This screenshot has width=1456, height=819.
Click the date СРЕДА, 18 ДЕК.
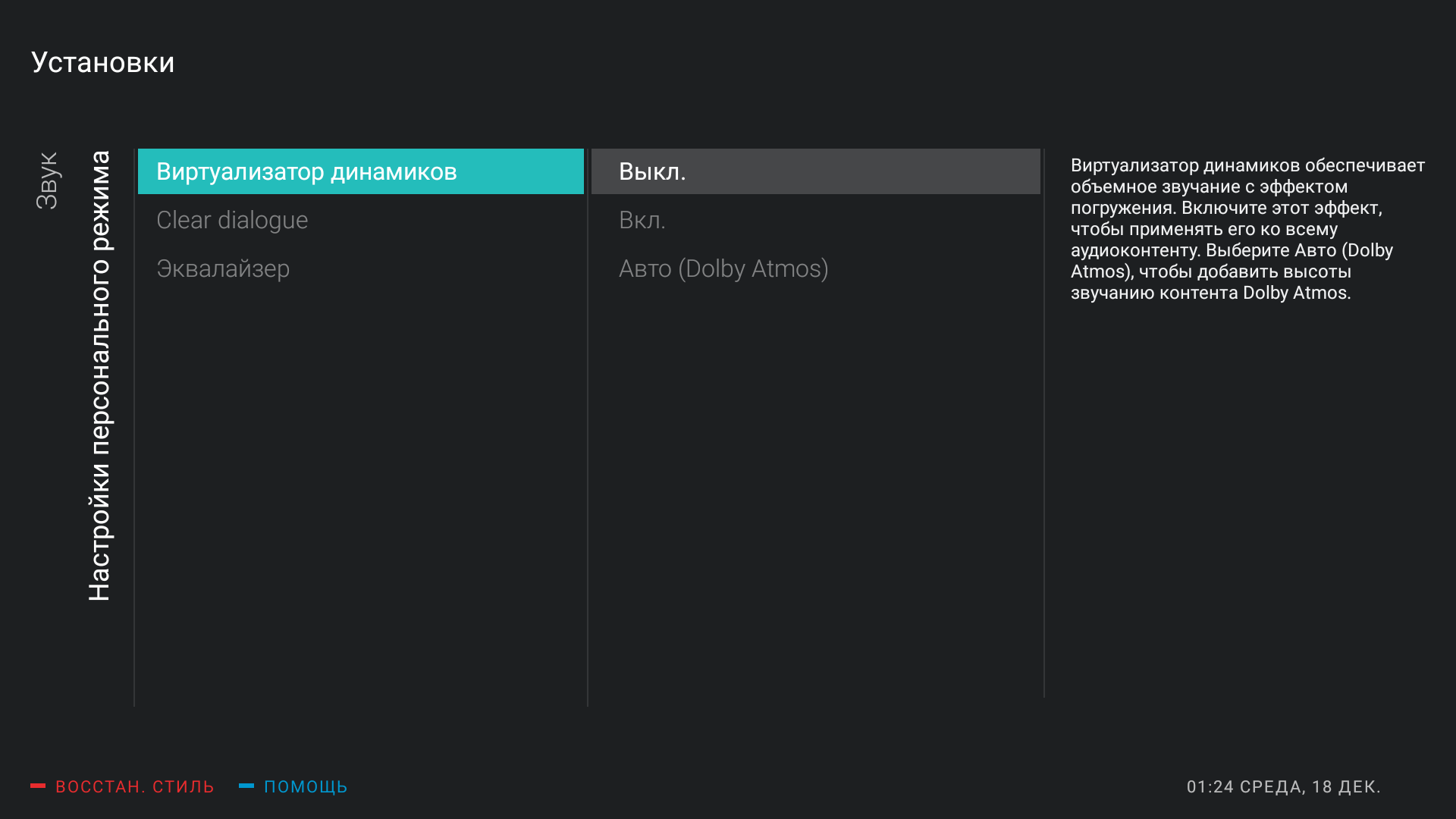pos(1310,787)
